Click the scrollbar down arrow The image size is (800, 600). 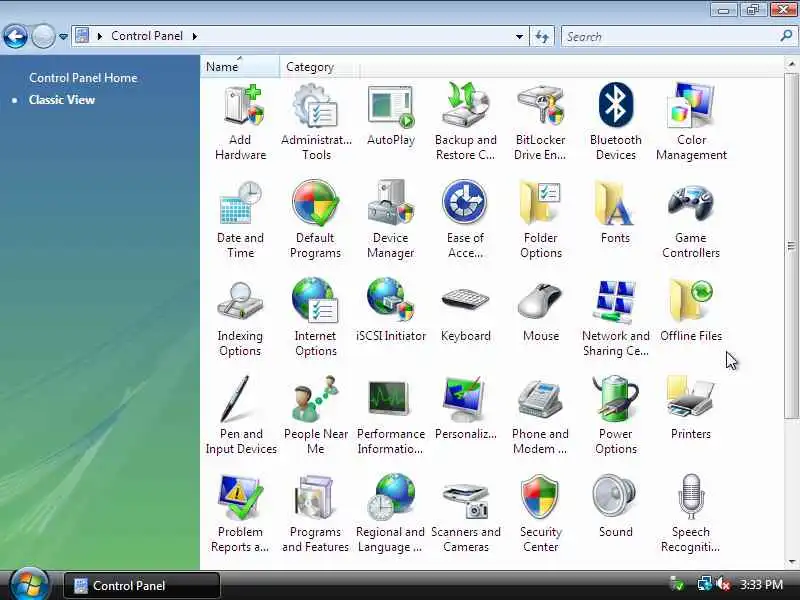click(791, 562)
